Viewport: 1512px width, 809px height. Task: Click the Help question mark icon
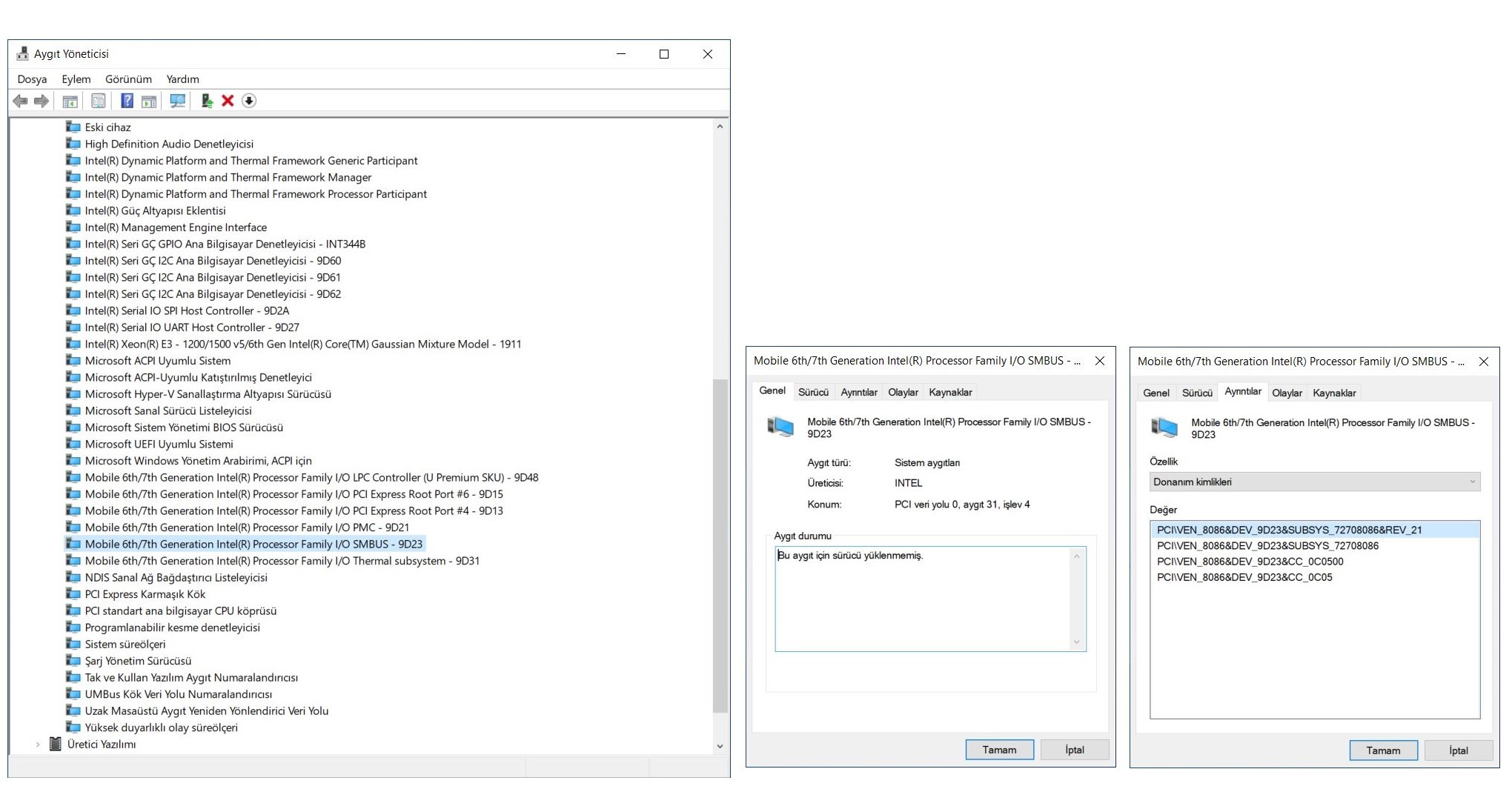(x=127, y=101)
